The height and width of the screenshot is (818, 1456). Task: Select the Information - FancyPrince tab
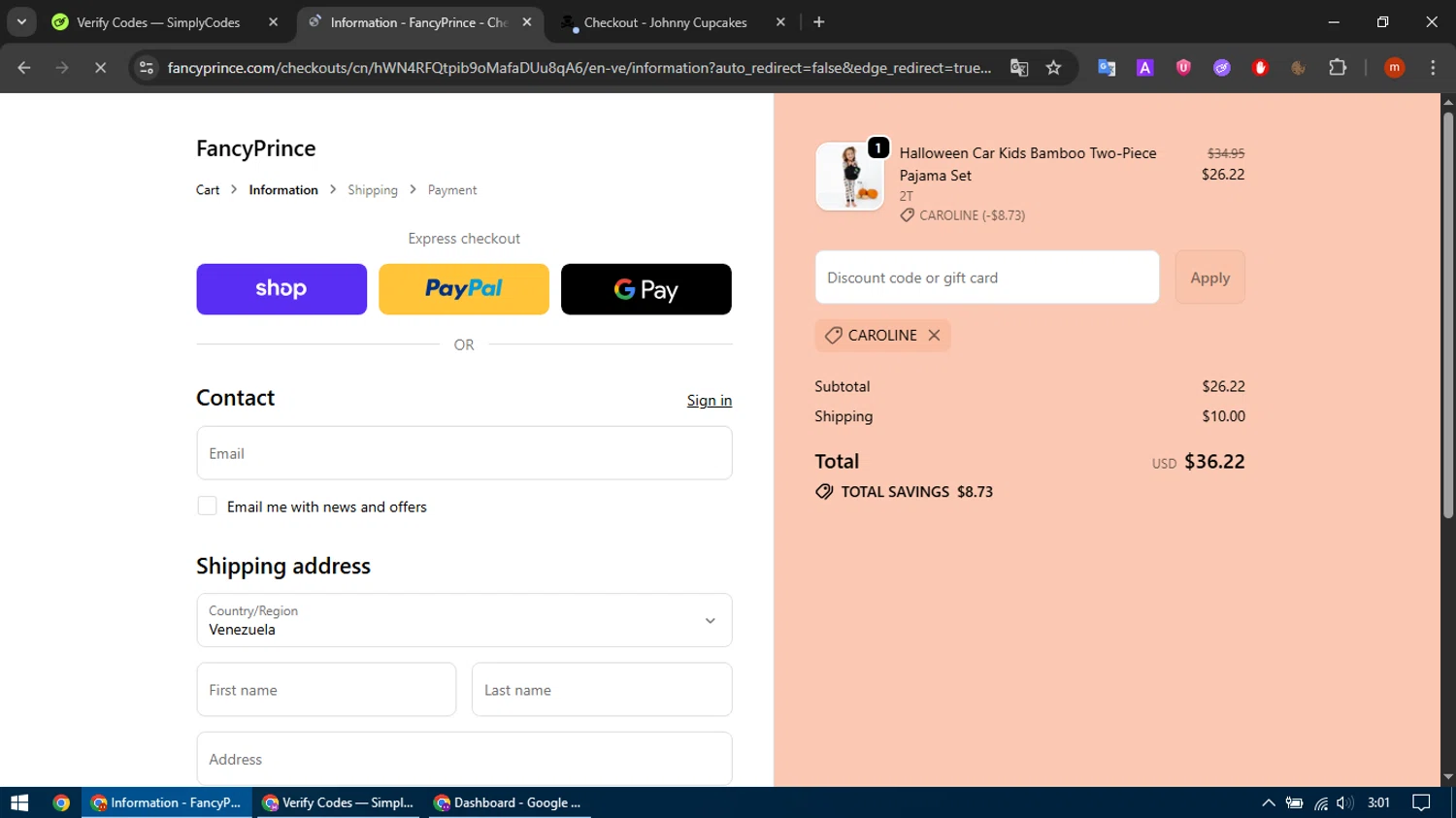tap(417, 22)
